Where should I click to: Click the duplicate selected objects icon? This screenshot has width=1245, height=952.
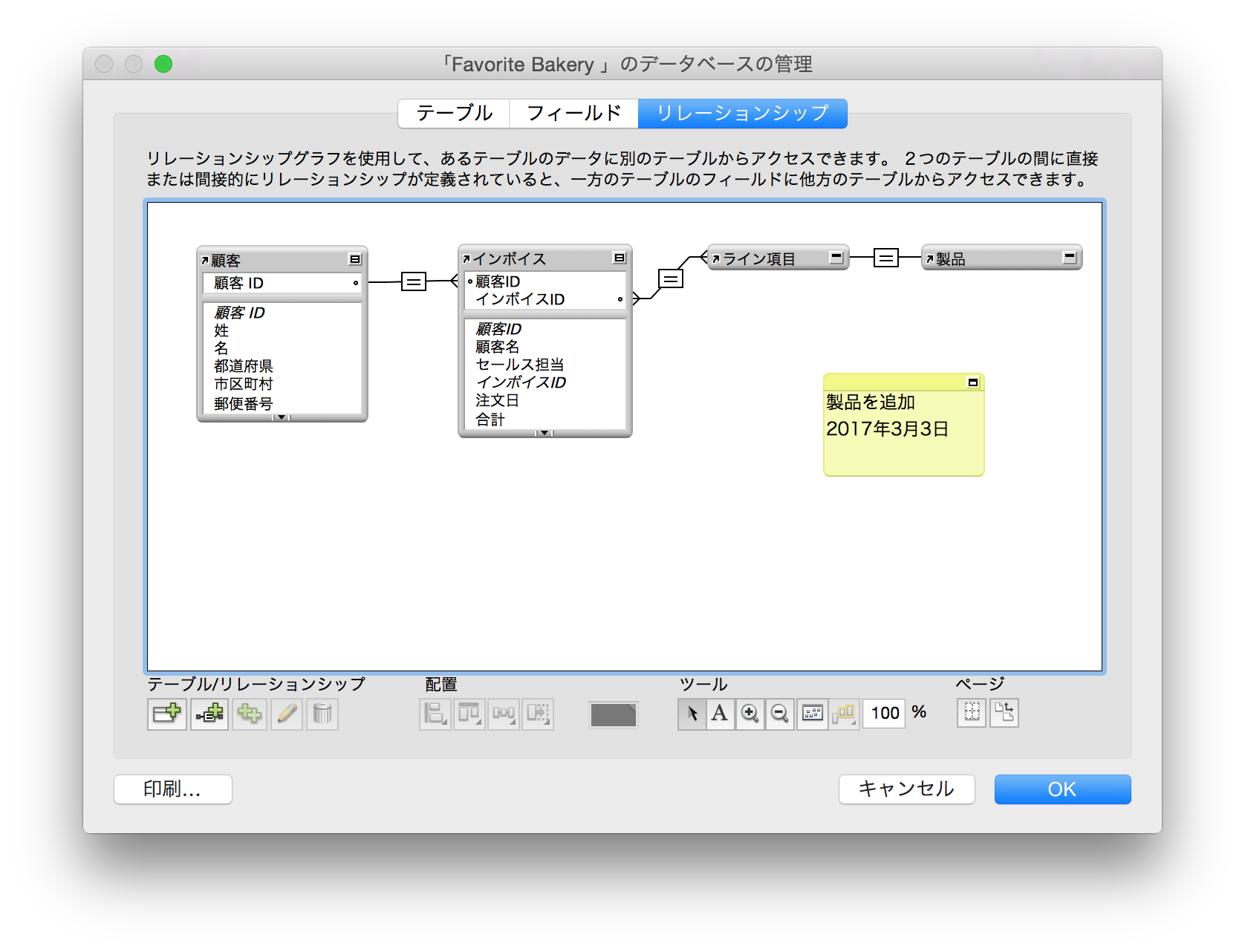250,714
